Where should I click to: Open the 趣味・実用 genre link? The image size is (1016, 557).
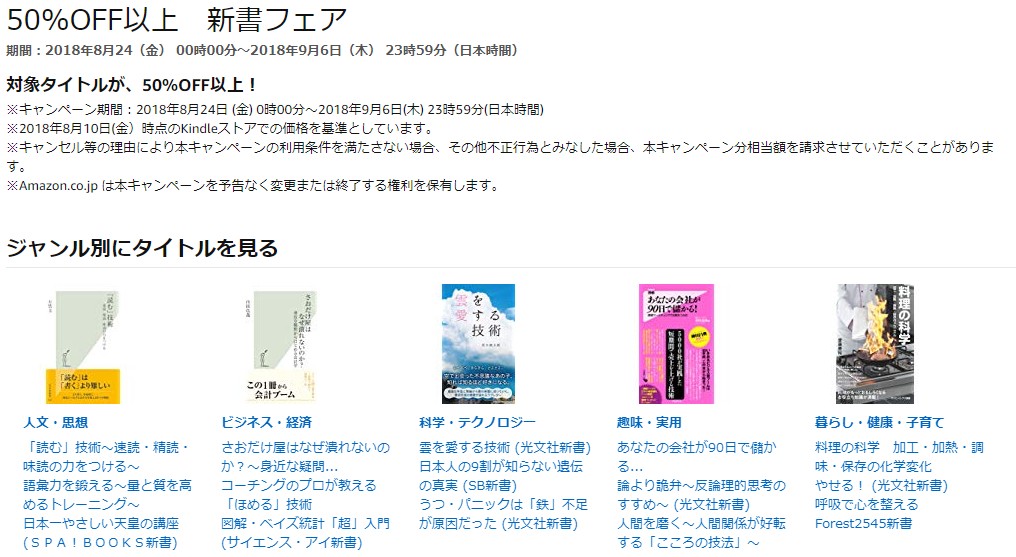649,423
